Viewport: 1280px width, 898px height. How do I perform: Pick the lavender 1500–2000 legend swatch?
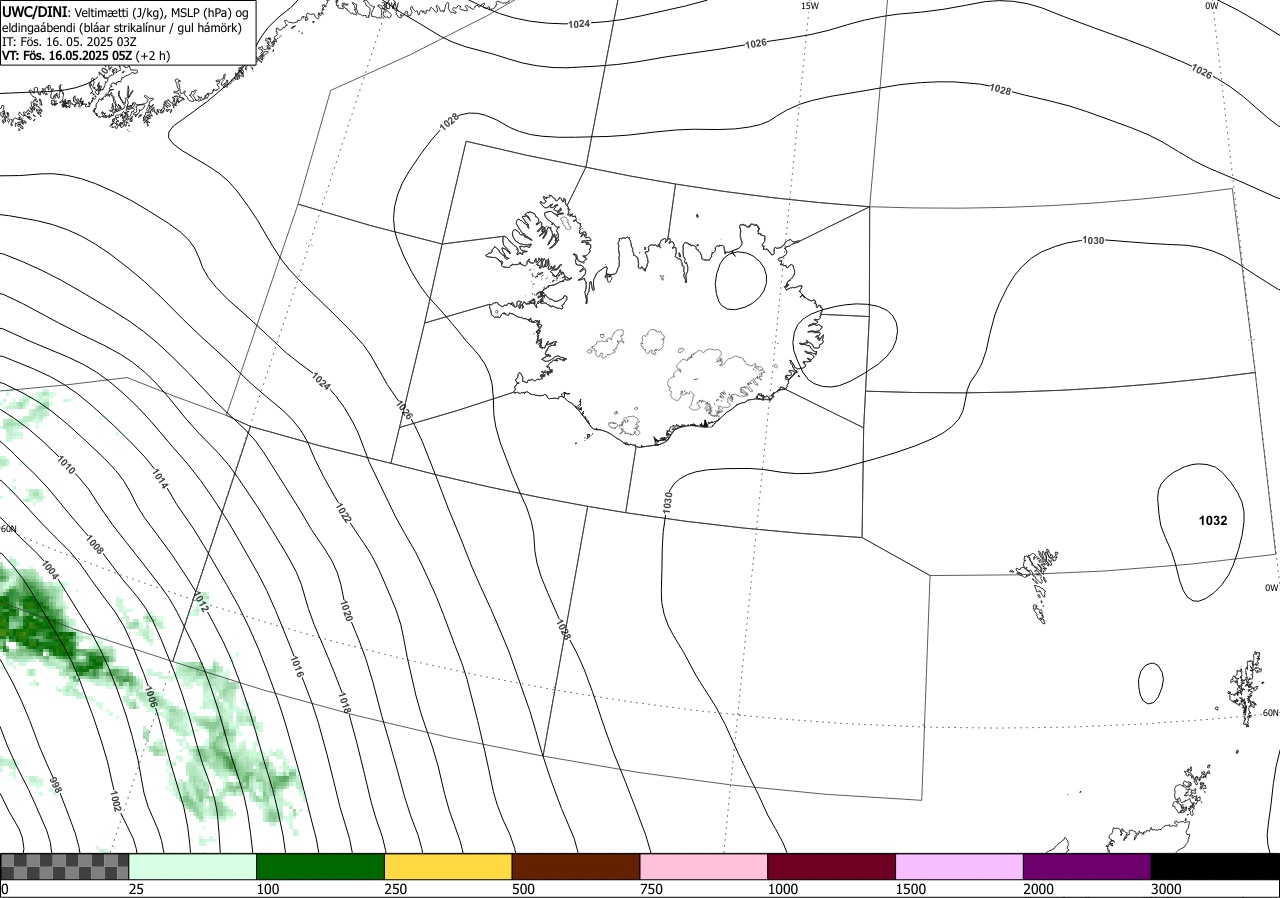(960, 866)
